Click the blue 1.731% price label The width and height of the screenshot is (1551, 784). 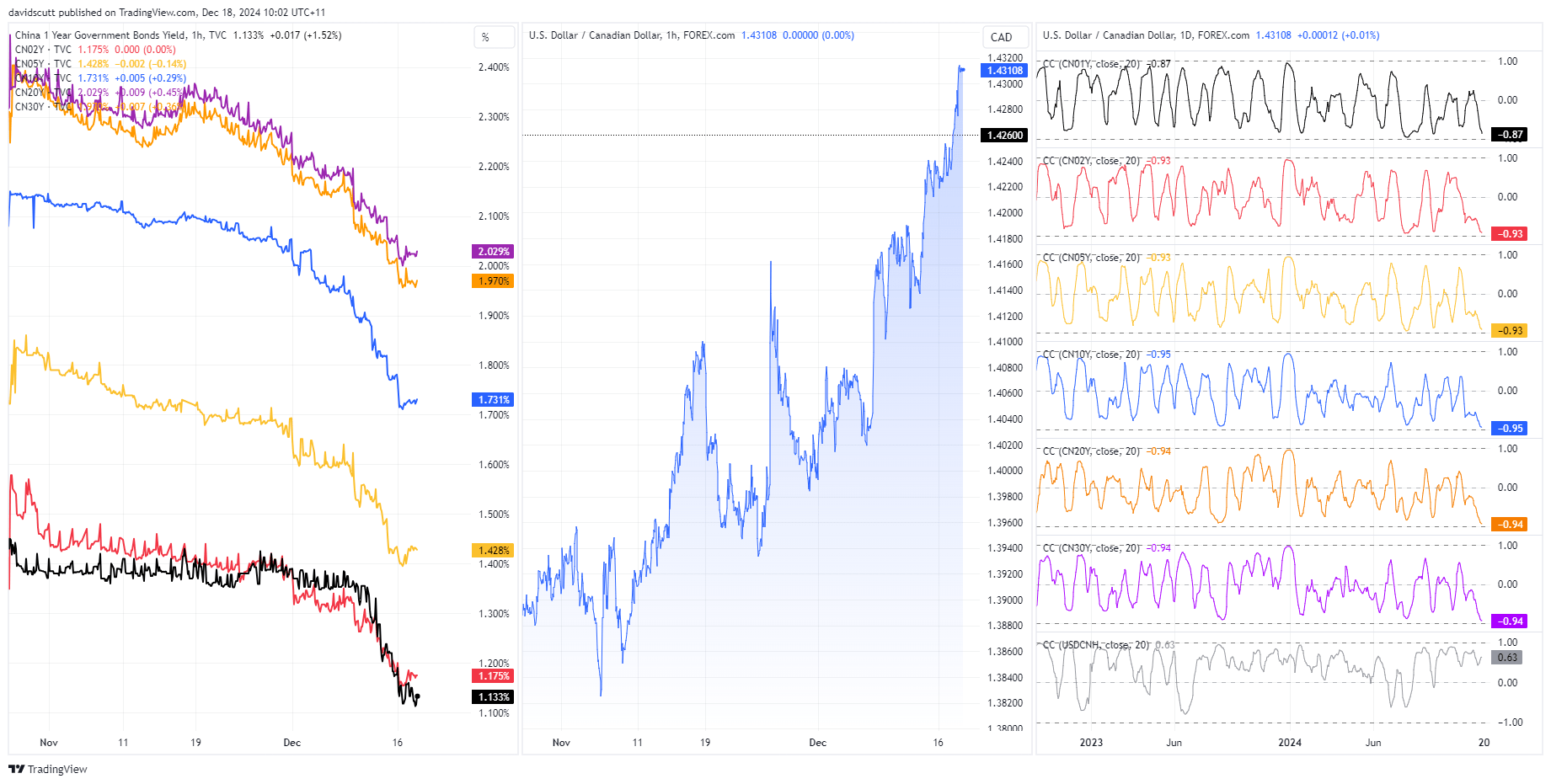click(x=493, y=400)
